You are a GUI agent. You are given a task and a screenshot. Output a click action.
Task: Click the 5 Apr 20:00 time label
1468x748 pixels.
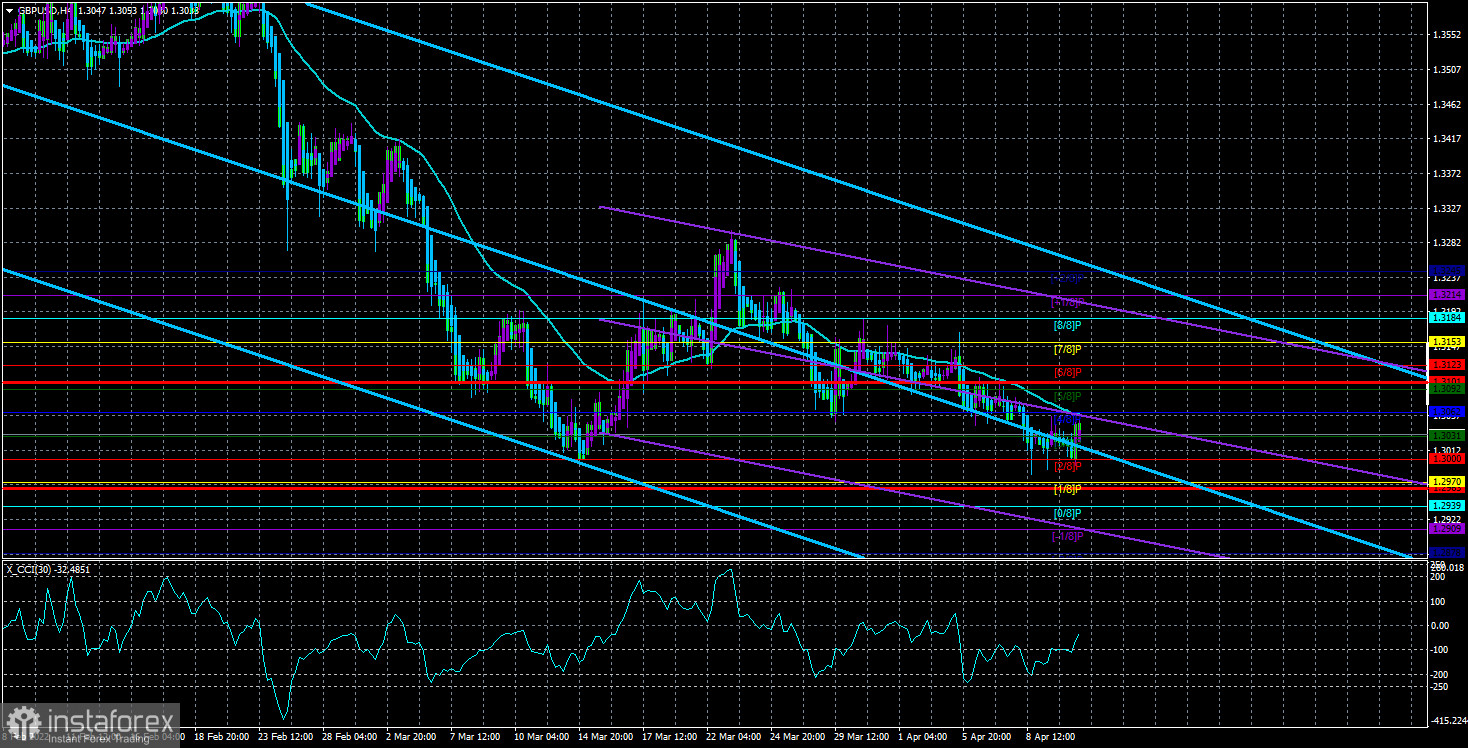989,737
